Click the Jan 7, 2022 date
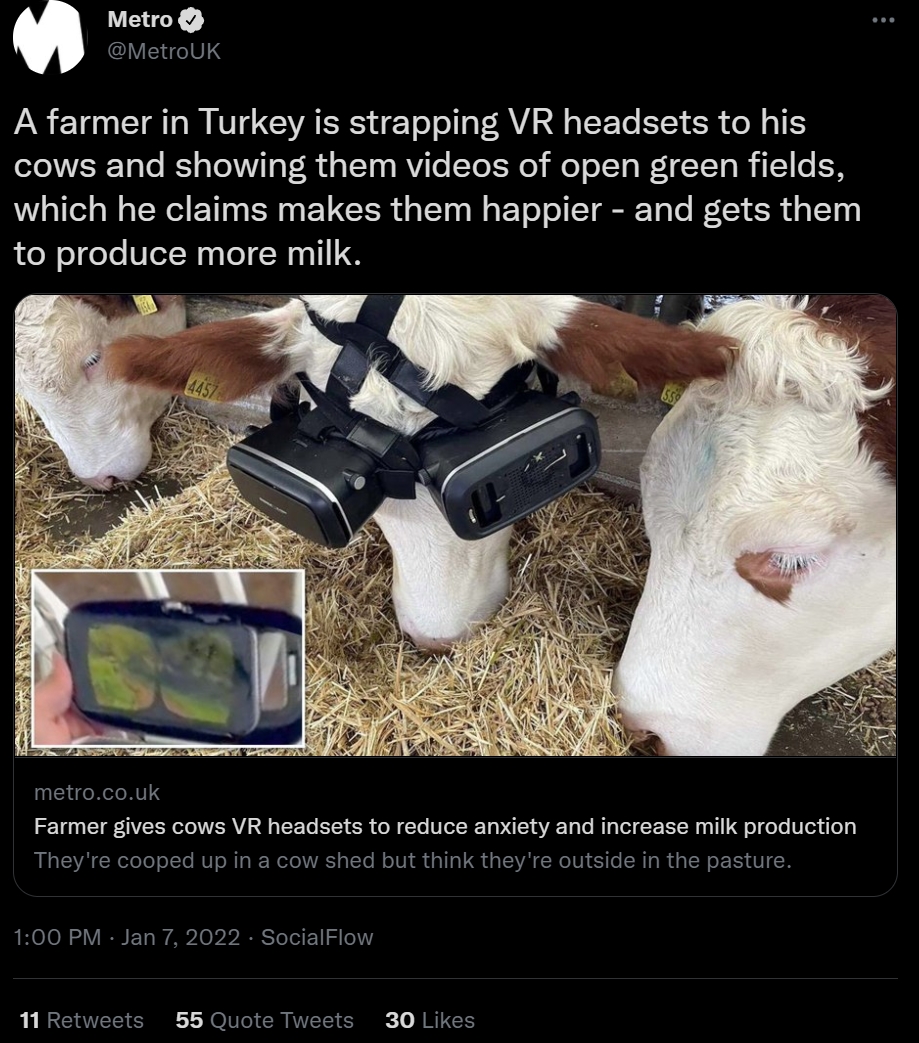 pyautogui.click(x=180, y=937)
